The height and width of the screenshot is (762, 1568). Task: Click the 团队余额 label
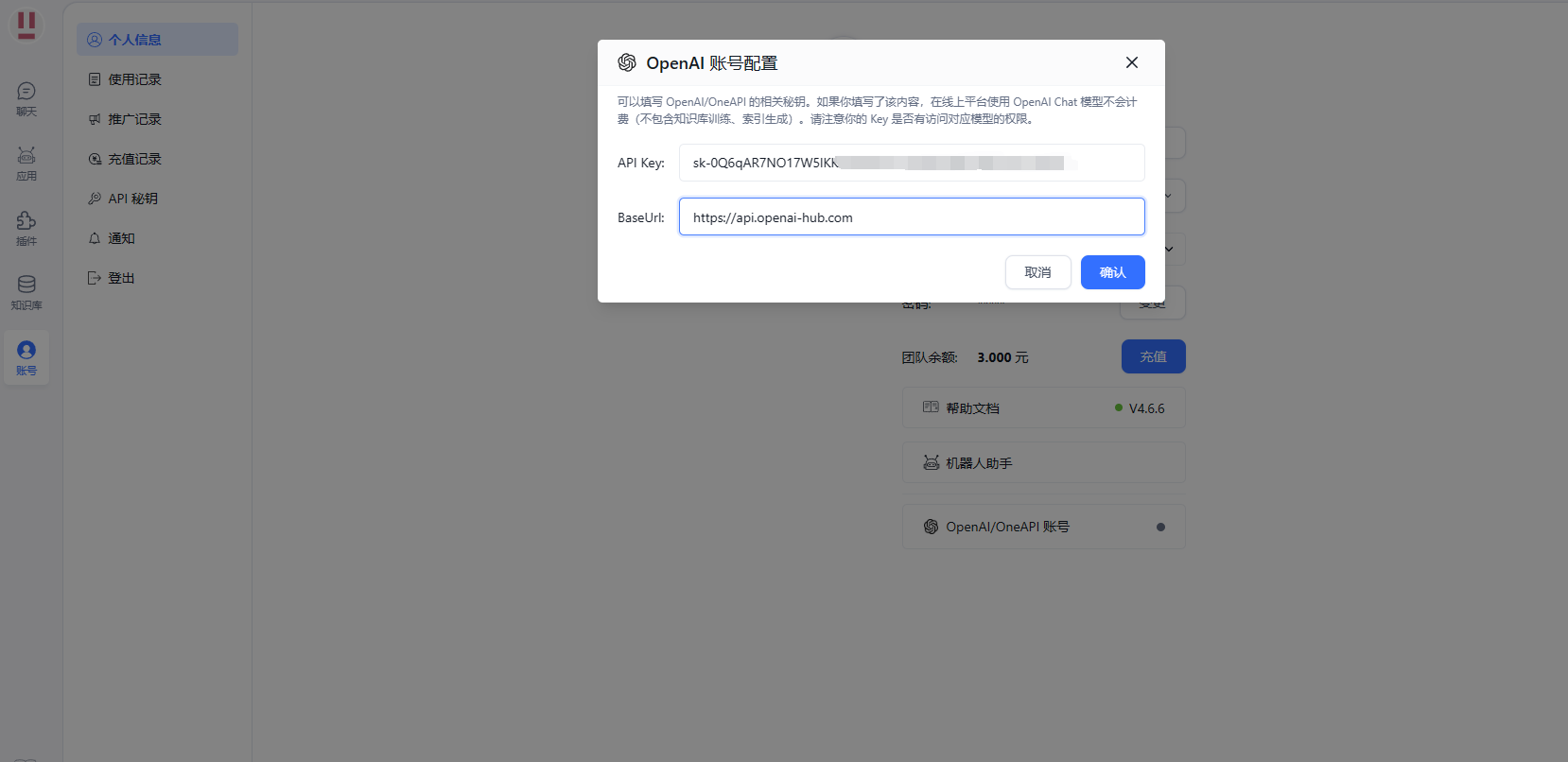pyautogui.click(x=929, y=357)
